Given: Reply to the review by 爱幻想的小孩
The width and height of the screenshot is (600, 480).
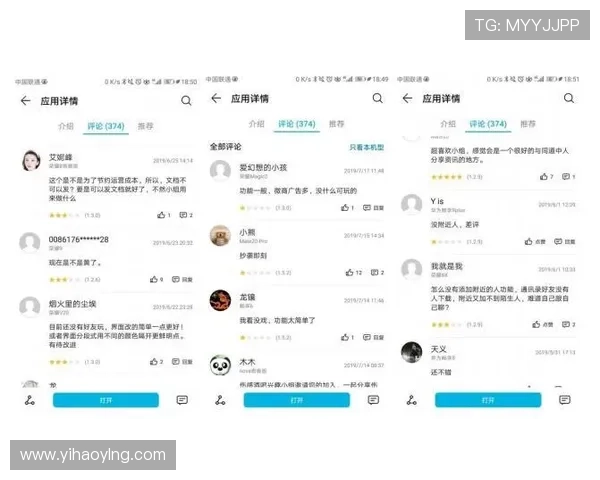Looking at the screenshot, I should [373, 208].
